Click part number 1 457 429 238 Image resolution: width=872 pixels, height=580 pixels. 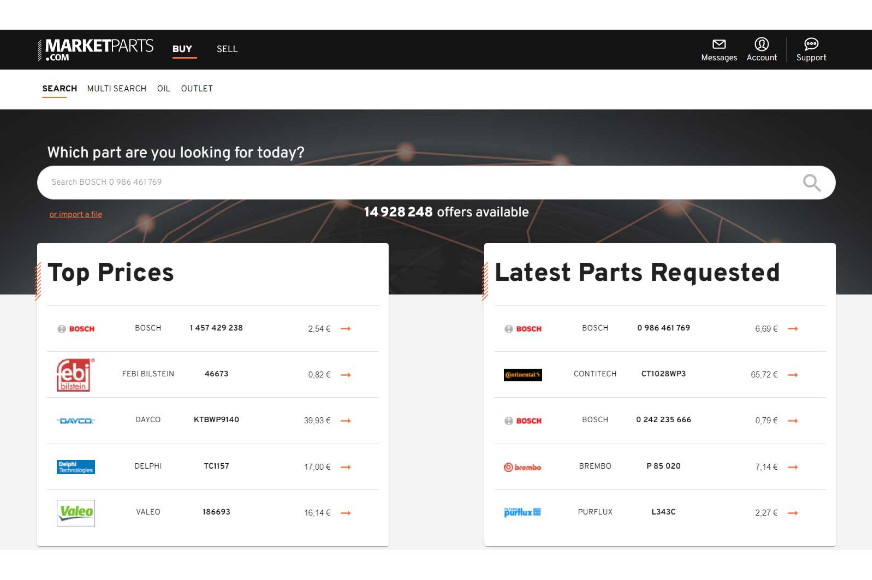216,328
